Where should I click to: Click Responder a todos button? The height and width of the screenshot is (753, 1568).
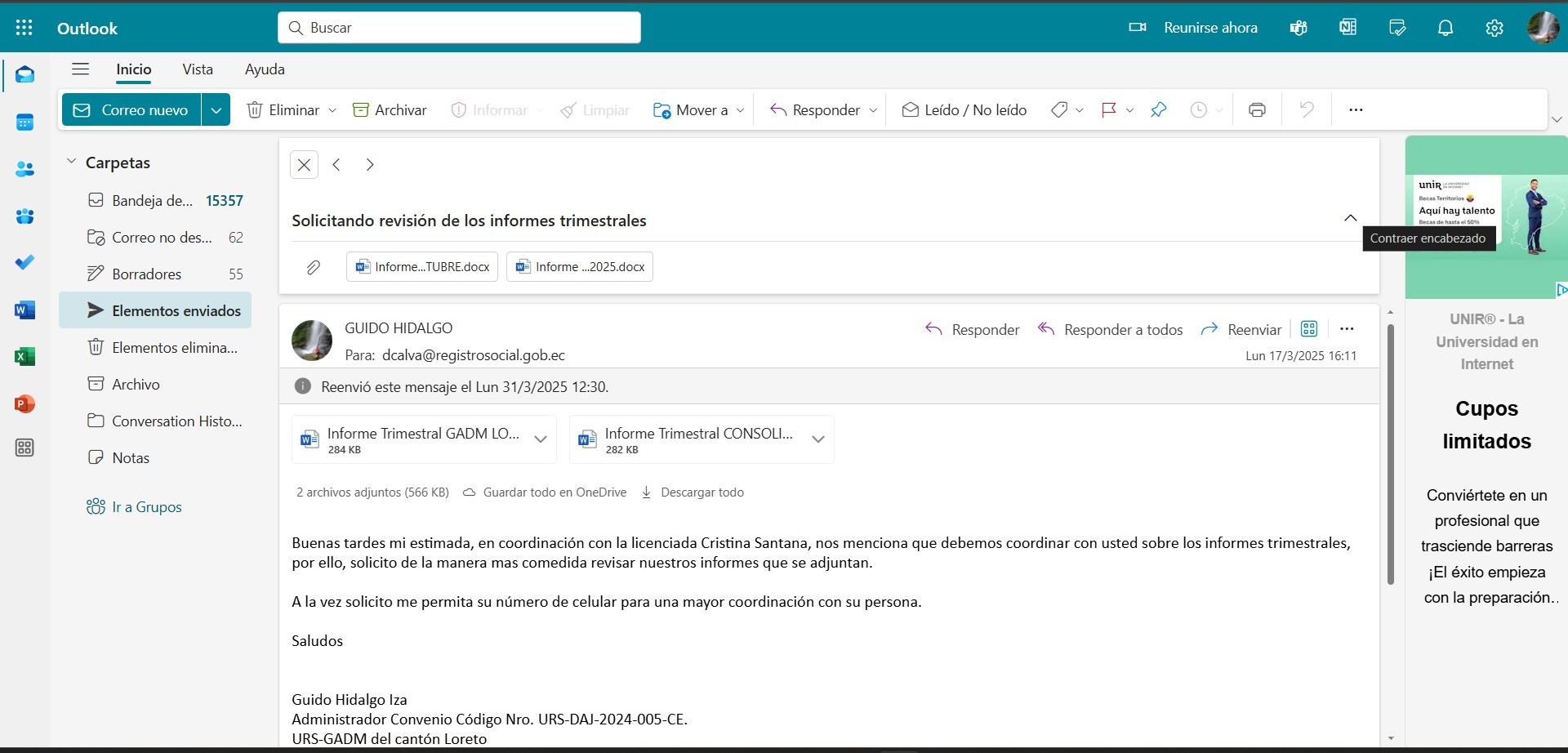point(1110,329)
